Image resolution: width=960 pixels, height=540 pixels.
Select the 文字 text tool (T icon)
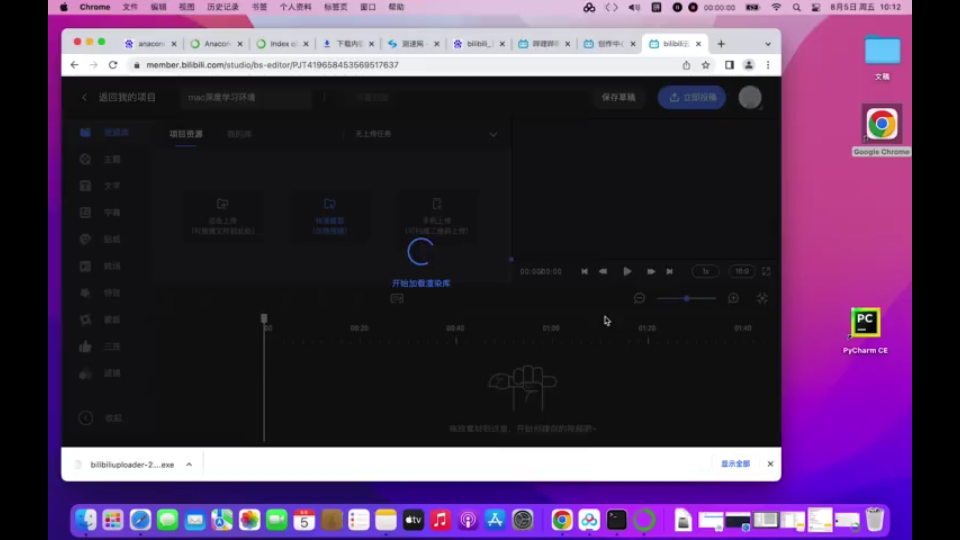pos(85,186)
